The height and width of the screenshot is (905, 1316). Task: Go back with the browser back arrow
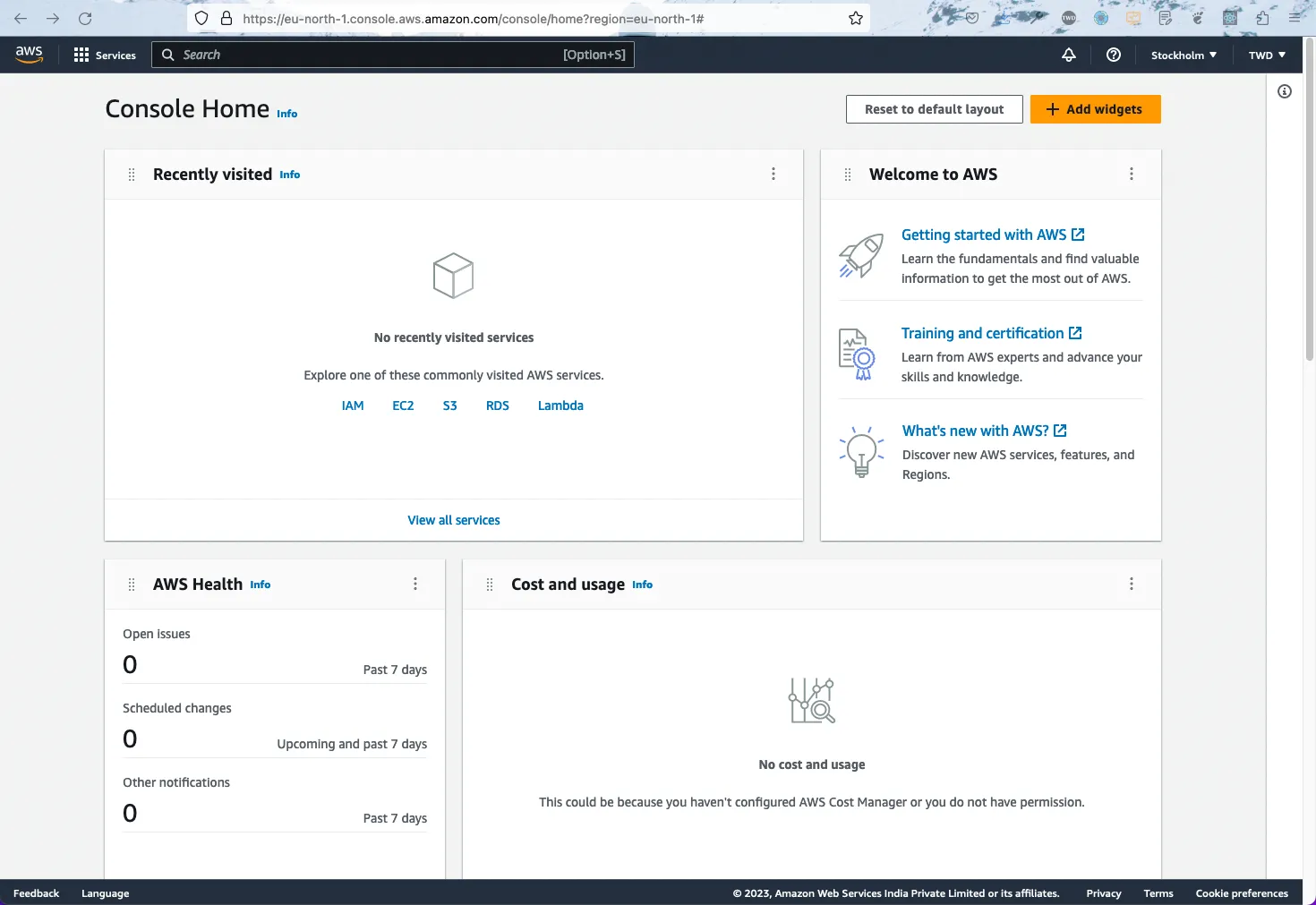coord(21,18)
